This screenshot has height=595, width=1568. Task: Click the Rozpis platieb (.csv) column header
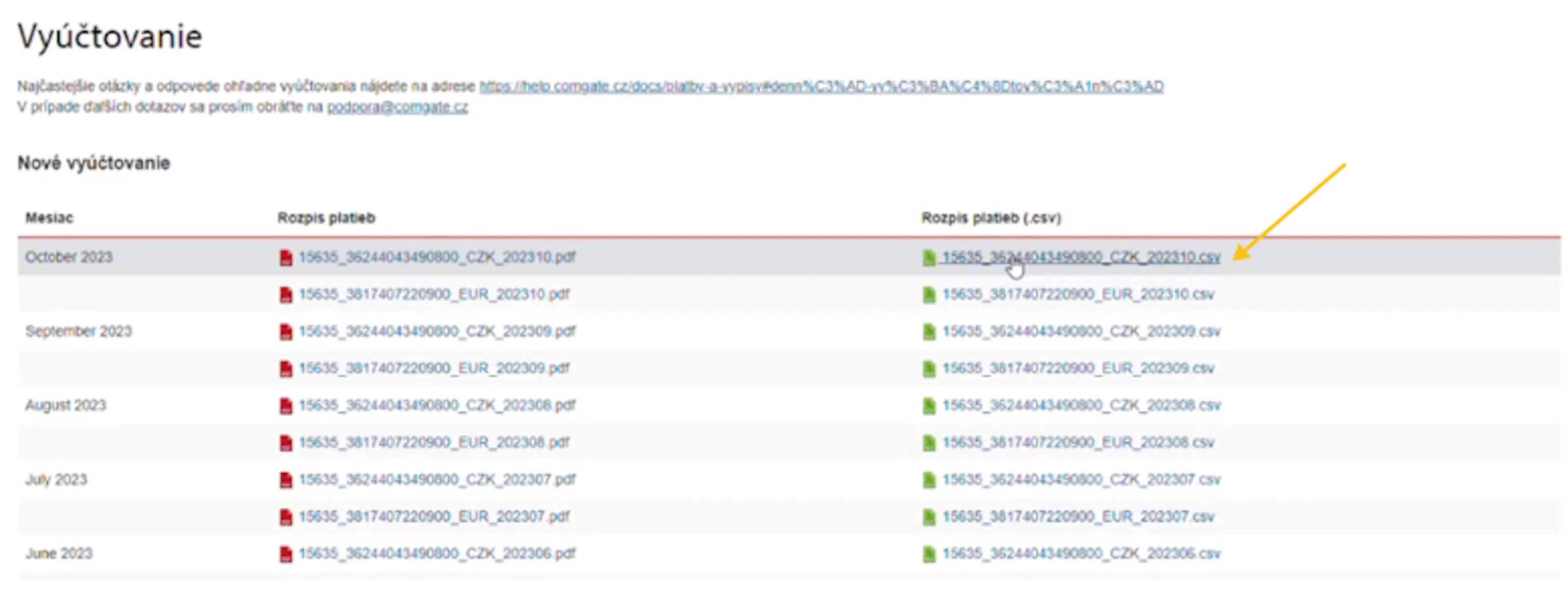pos(991,218)
